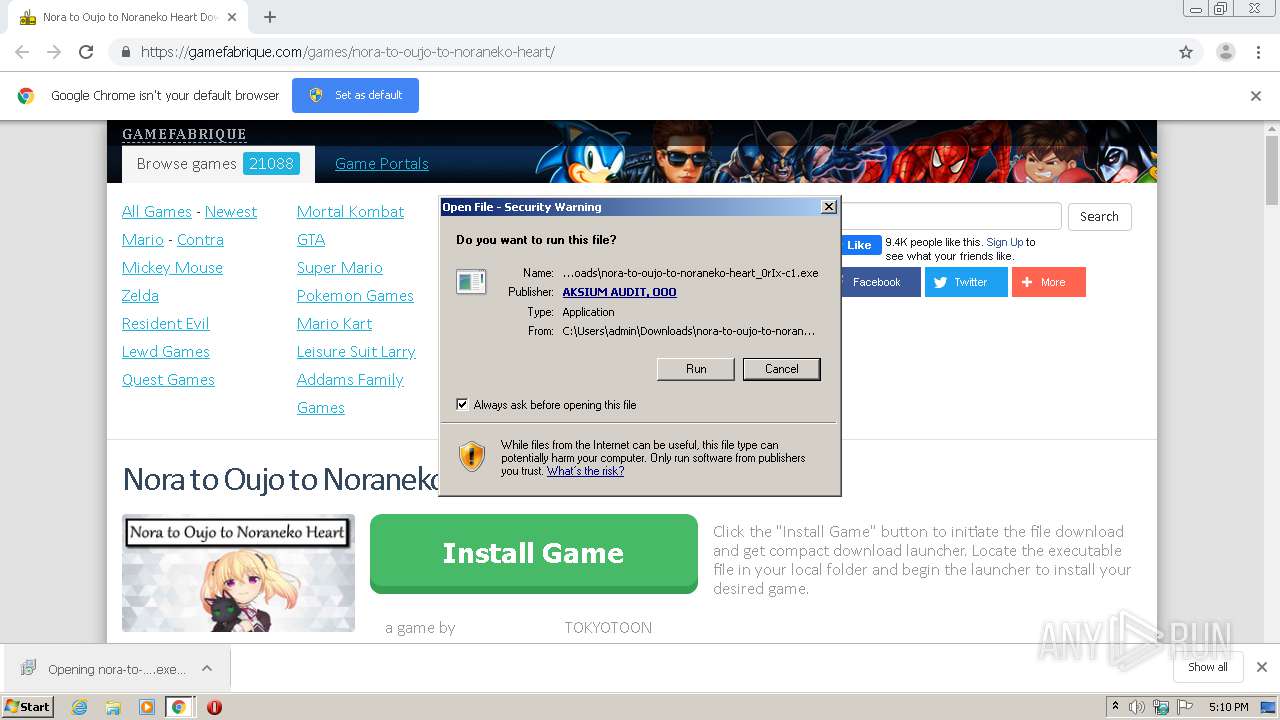Cancel the Open File security warning

[781, 369]
